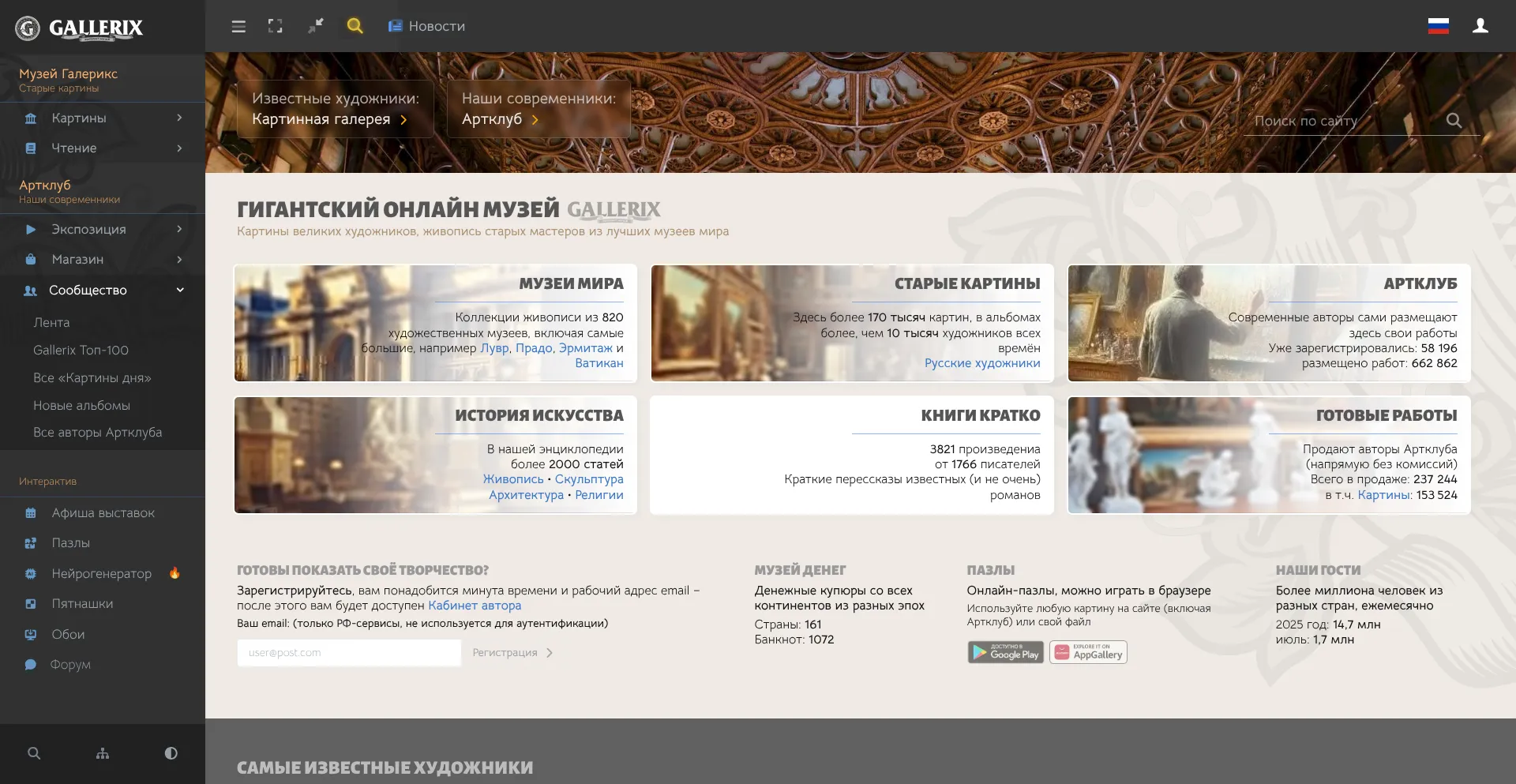Open the Архитектура link

[526, 495]
